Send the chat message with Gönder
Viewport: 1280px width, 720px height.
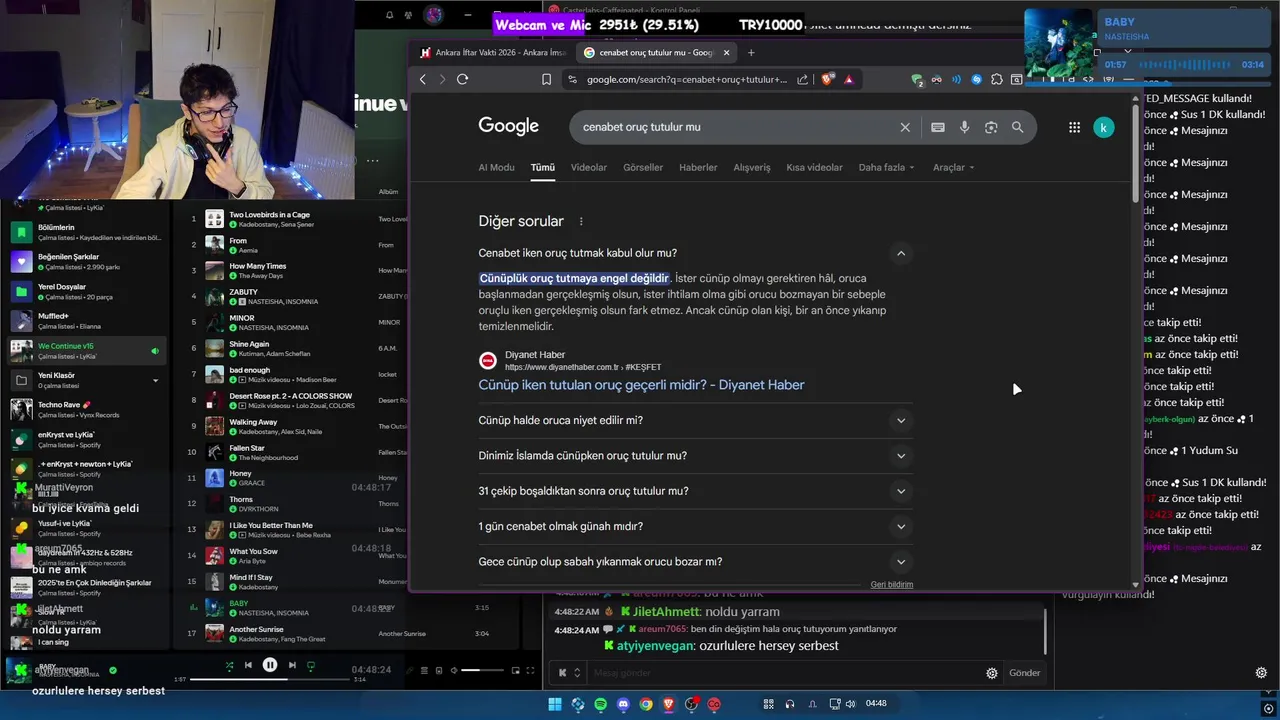click(x=1024, y=673)
